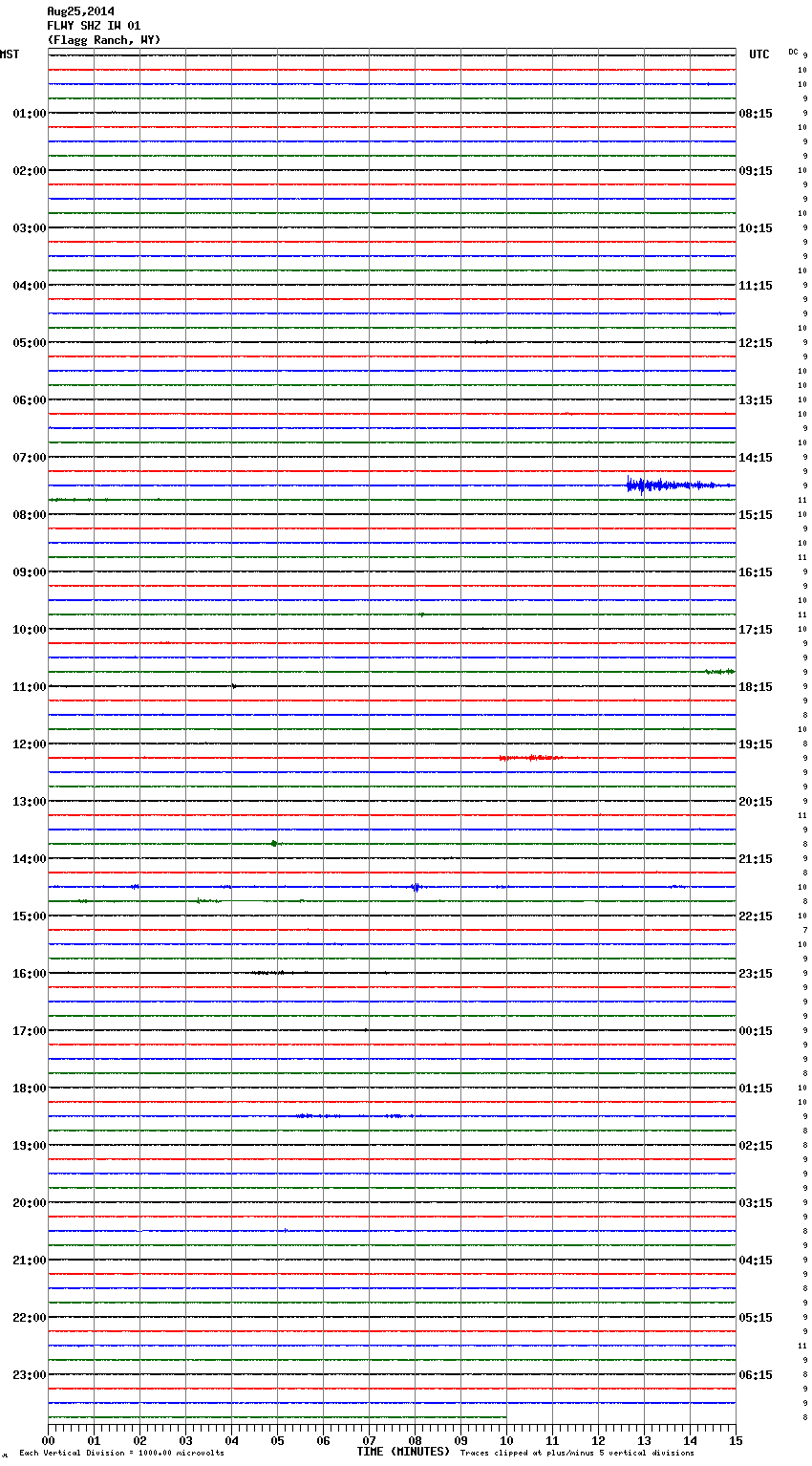Click minute tick label '05' on the time axis
This screenshot has width=812, height=1466.
[277, 1440]
